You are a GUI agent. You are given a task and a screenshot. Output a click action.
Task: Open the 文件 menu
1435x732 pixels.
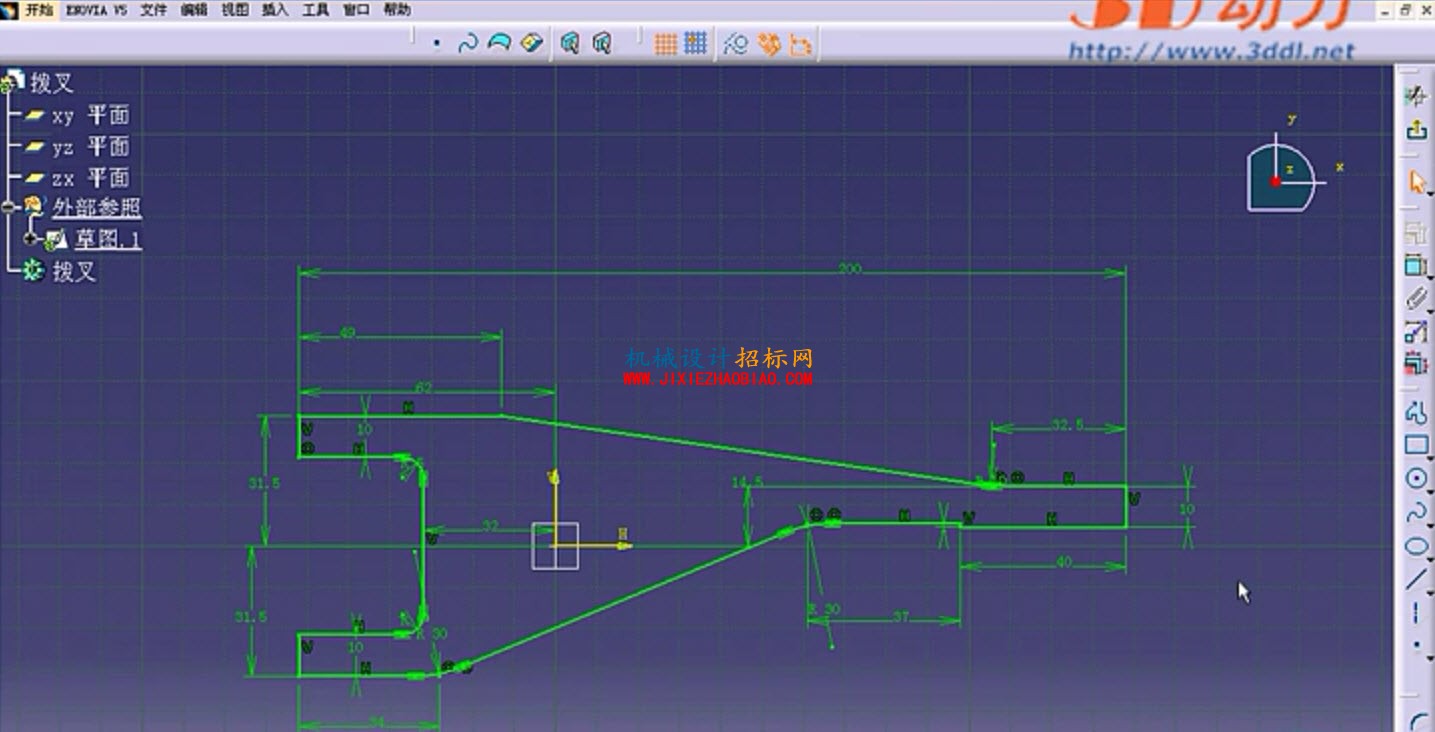click(153, 10)
